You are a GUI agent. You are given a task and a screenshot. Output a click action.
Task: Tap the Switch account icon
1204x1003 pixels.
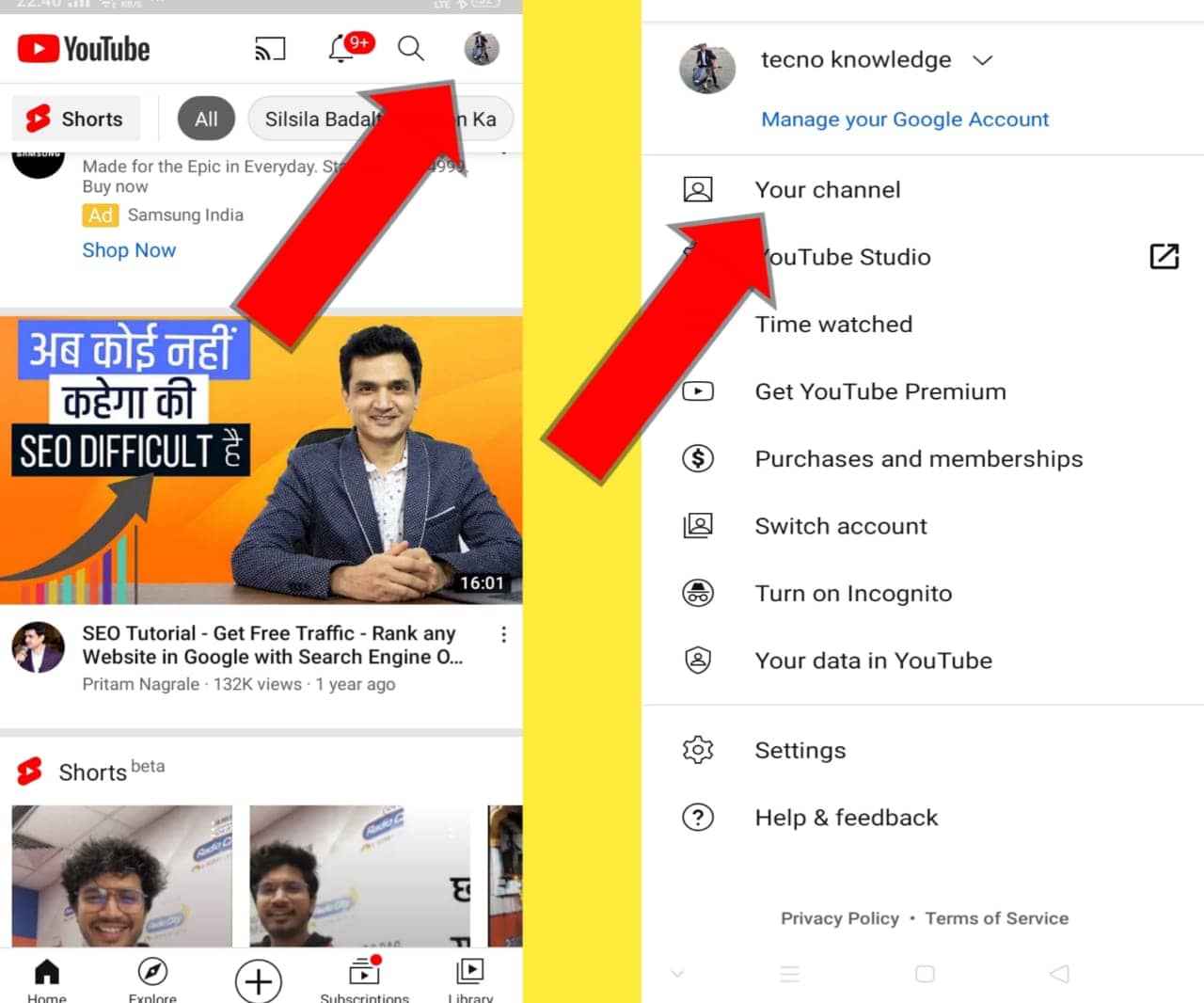click(698, 525)
